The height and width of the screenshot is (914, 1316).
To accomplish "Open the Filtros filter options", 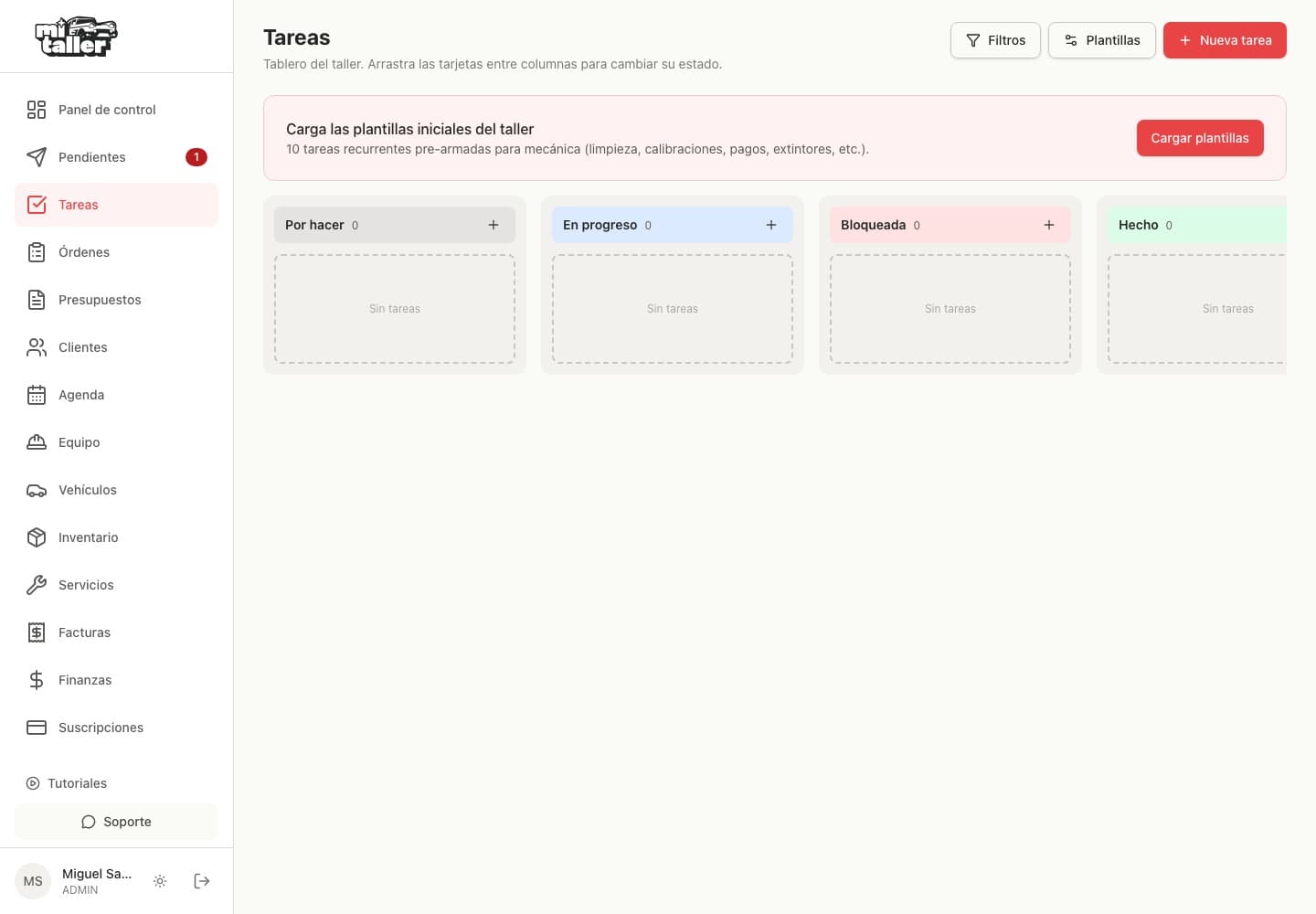I will click(x=995, y=40).
